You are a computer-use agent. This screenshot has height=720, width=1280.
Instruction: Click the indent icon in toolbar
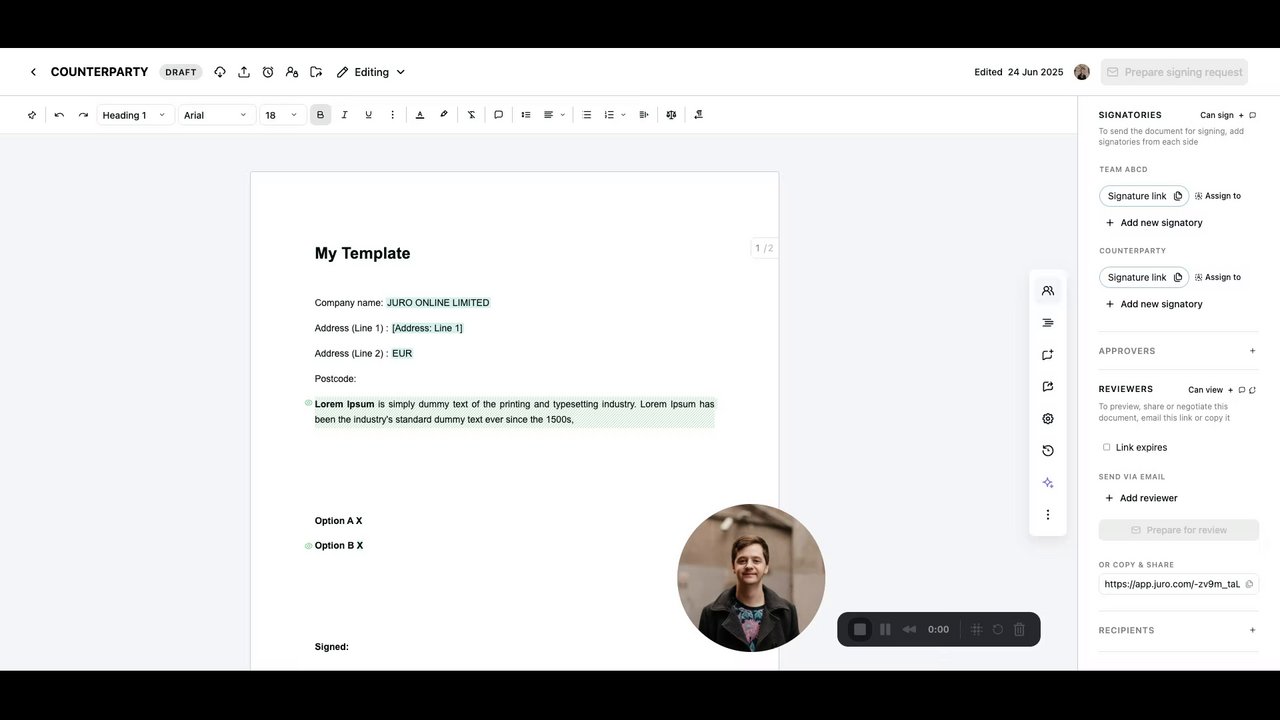[644, 115]
